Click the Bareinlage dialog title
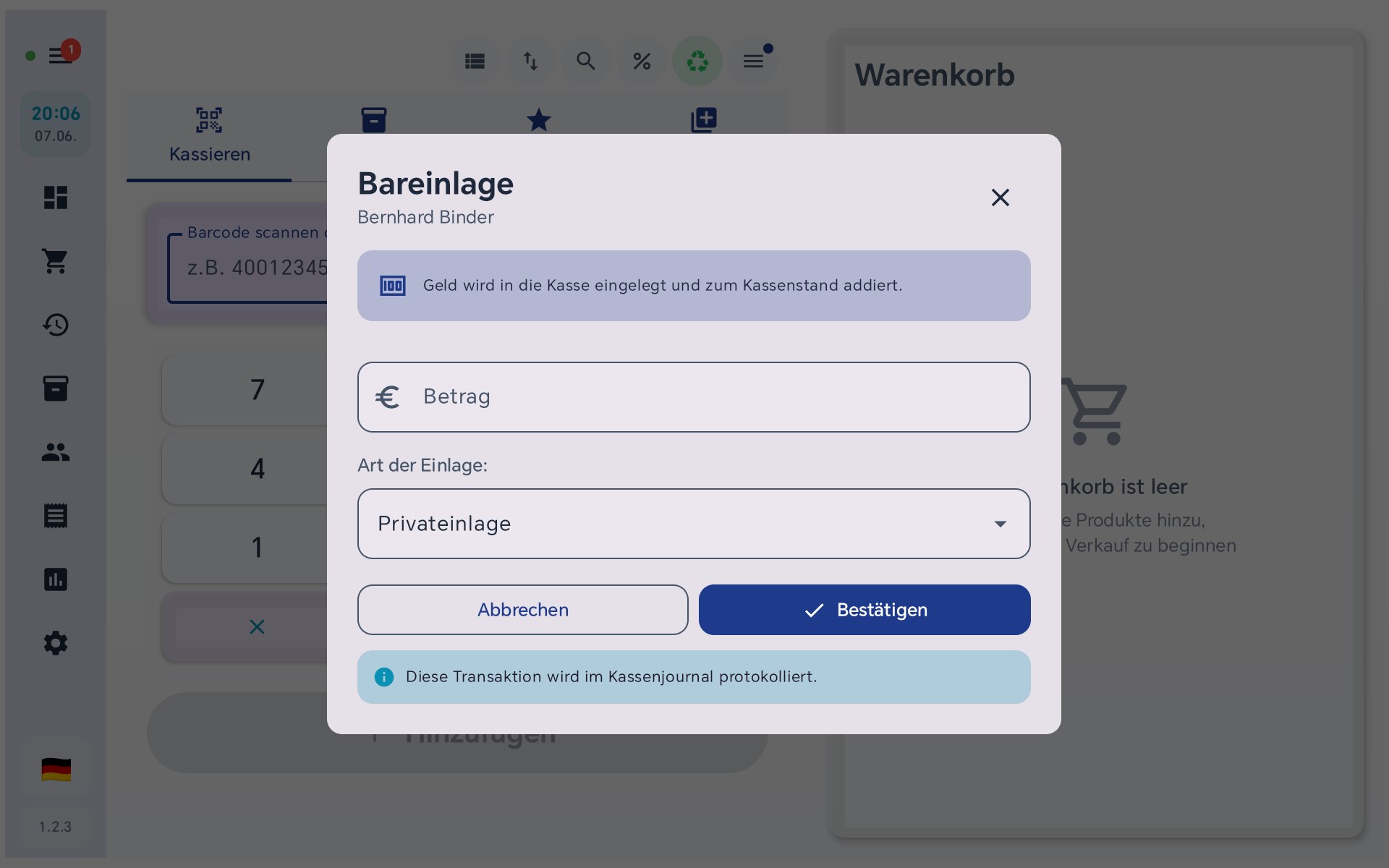1389x868 pixels. click(x=436, y=184)
